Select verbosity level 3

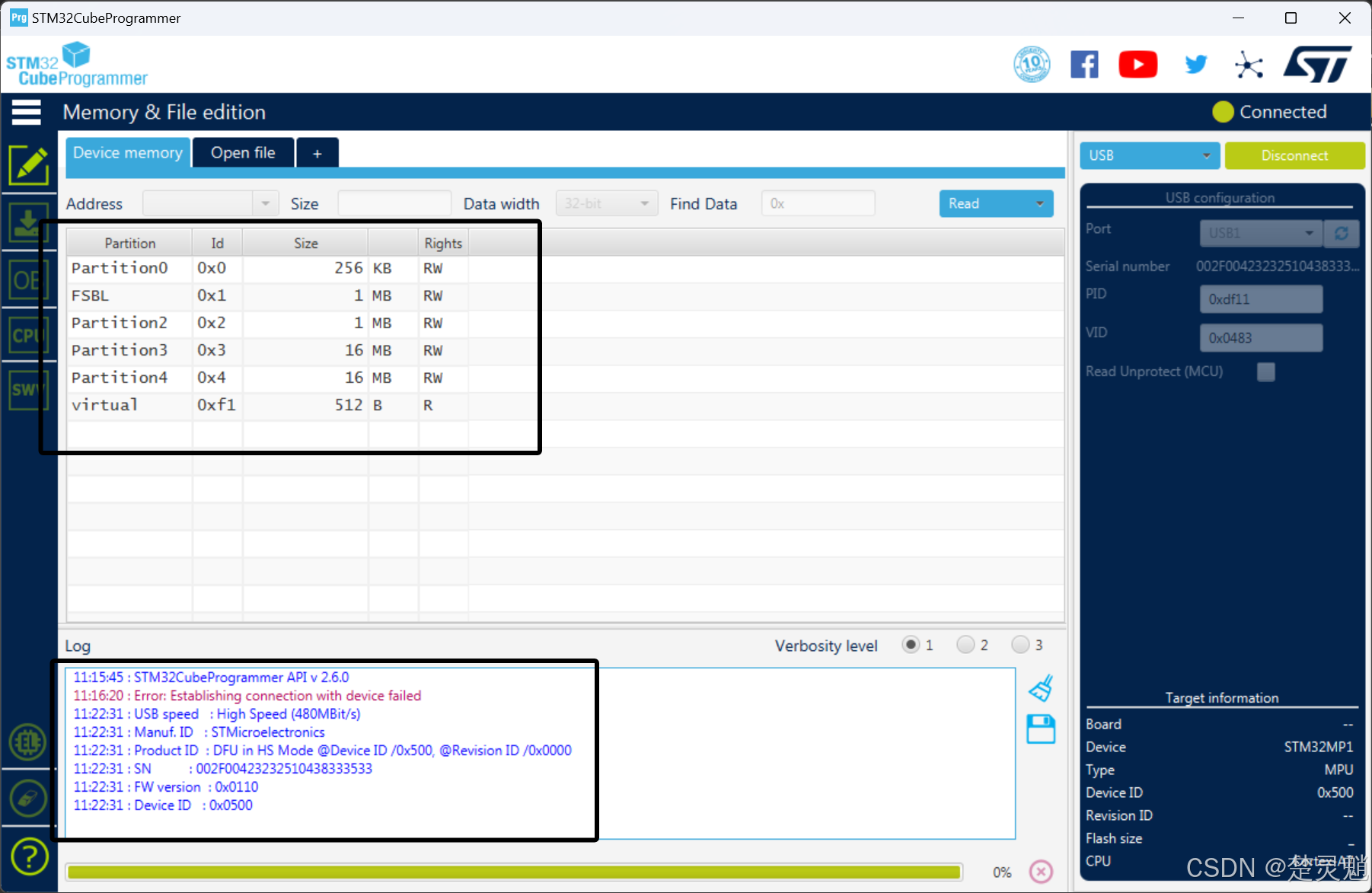pos(1020,645)
